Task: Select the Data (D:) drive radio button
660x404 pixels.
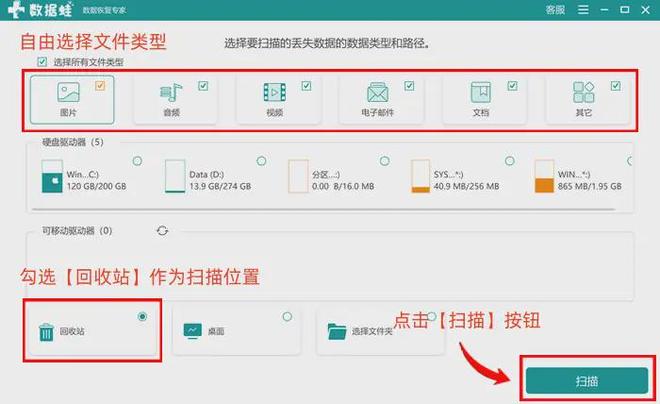Action: 261,161
